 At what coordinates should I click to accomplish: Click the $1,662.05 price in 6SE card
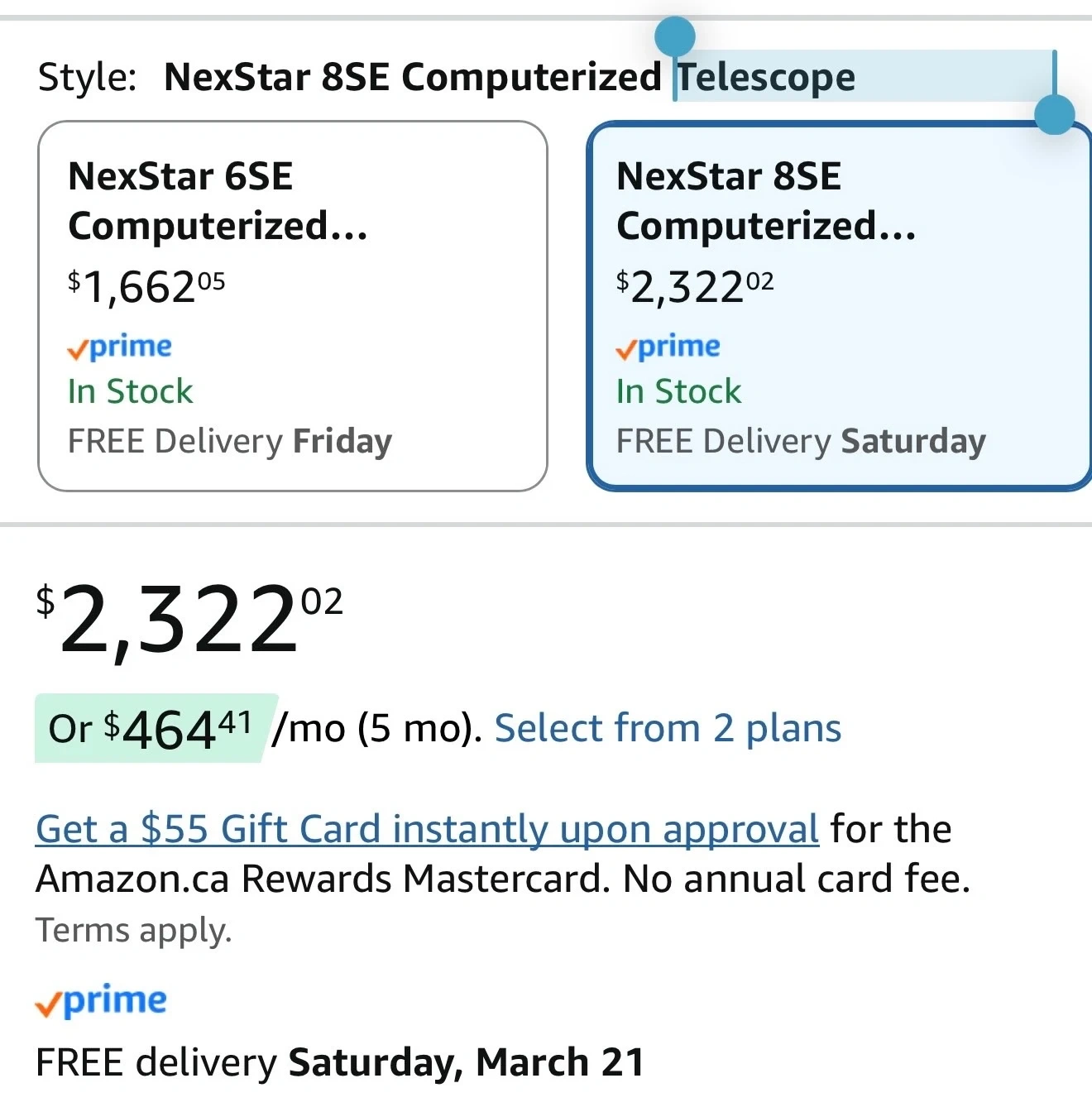pos(146,287)
